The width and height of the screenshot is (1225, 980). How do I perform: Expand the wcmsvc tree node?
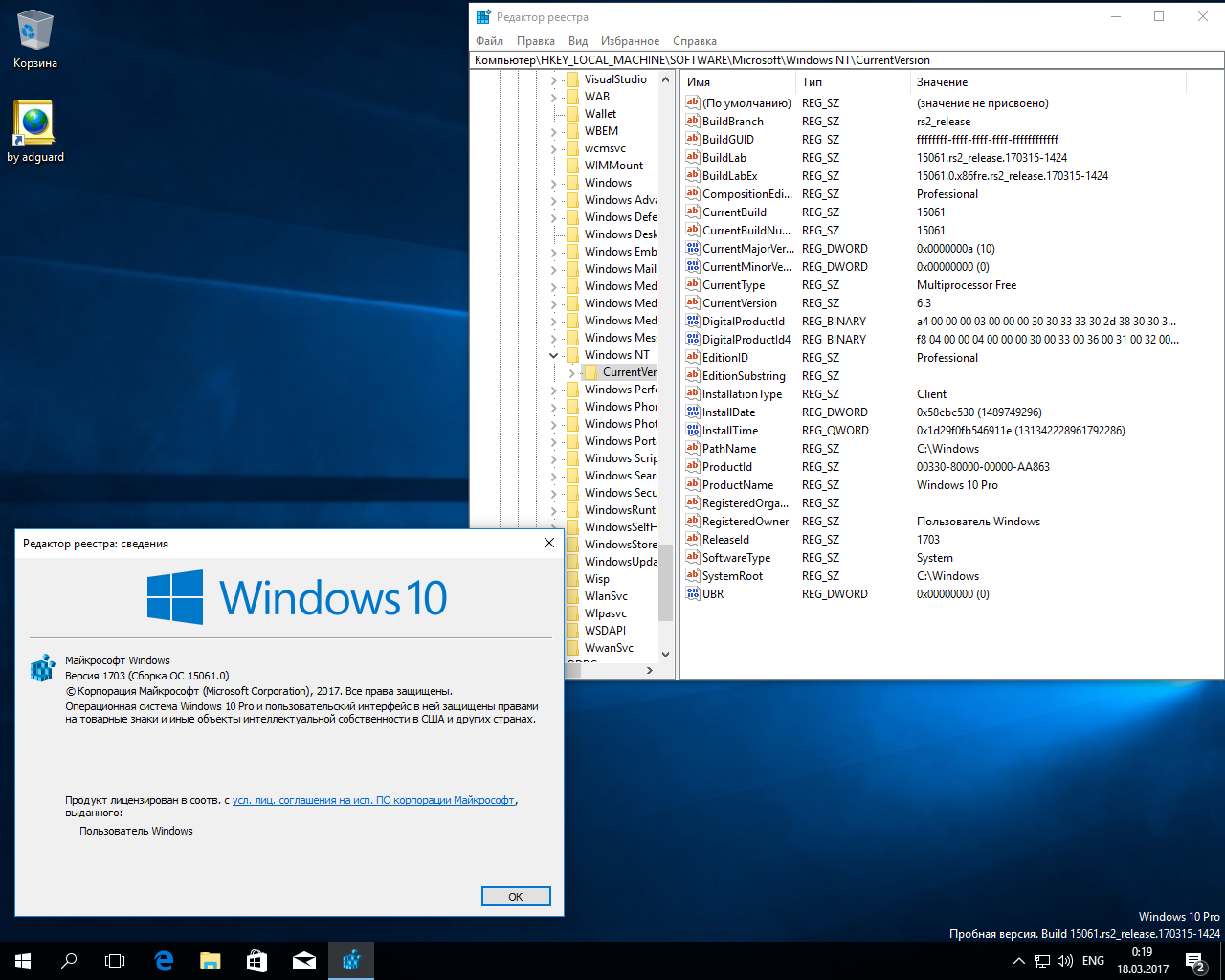(553, 148)
